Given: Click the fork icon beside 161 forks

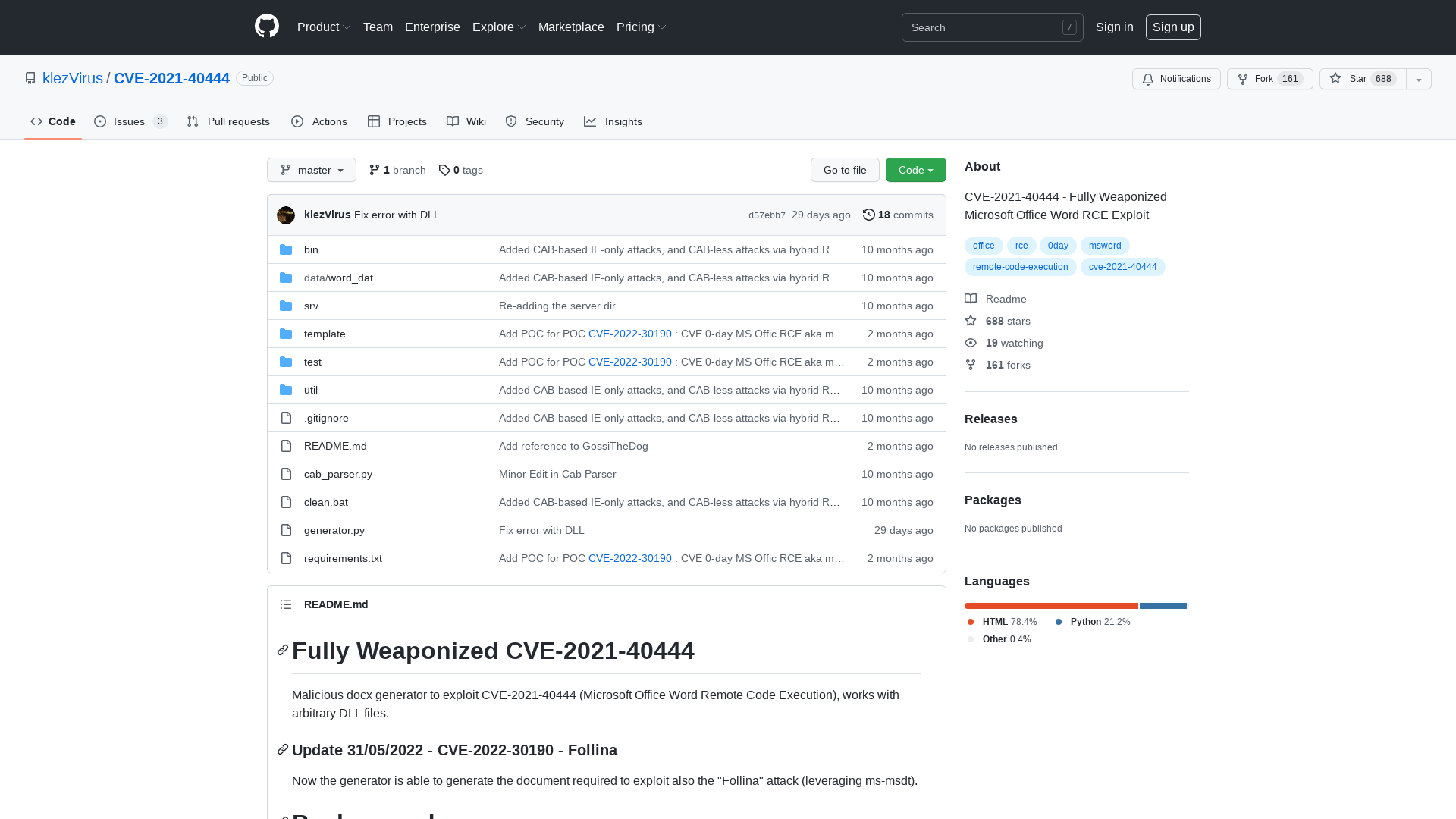Looking at the screenshot, I should 971,365.
